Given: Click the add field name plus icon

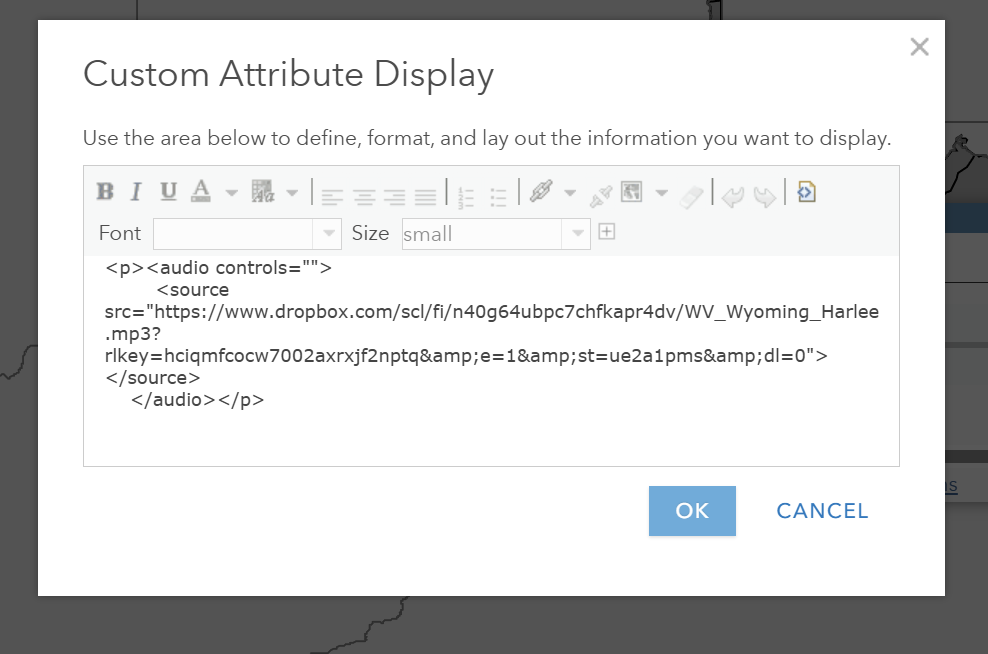Looking at the screenshot, I should [607, 232].
